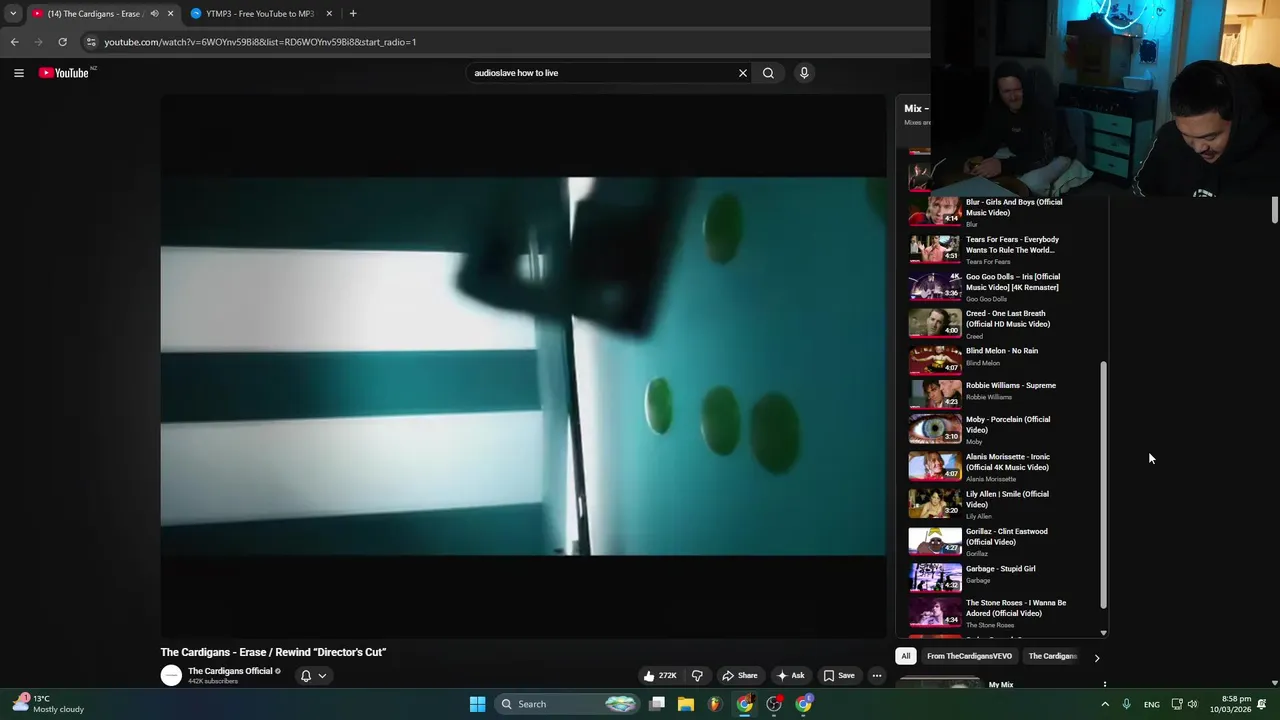This screenshot has height=720, width=1280.
Task: Clear the YouTube search box text
Action: tap(742, 73)
